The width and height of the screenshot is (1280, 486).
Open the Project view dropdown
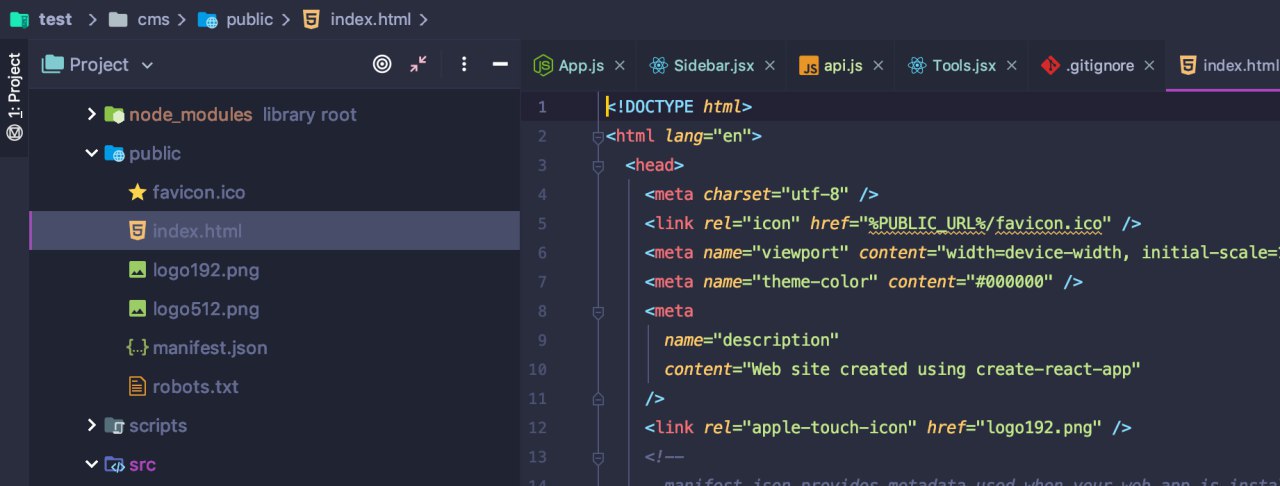click(x=147, y=66)
